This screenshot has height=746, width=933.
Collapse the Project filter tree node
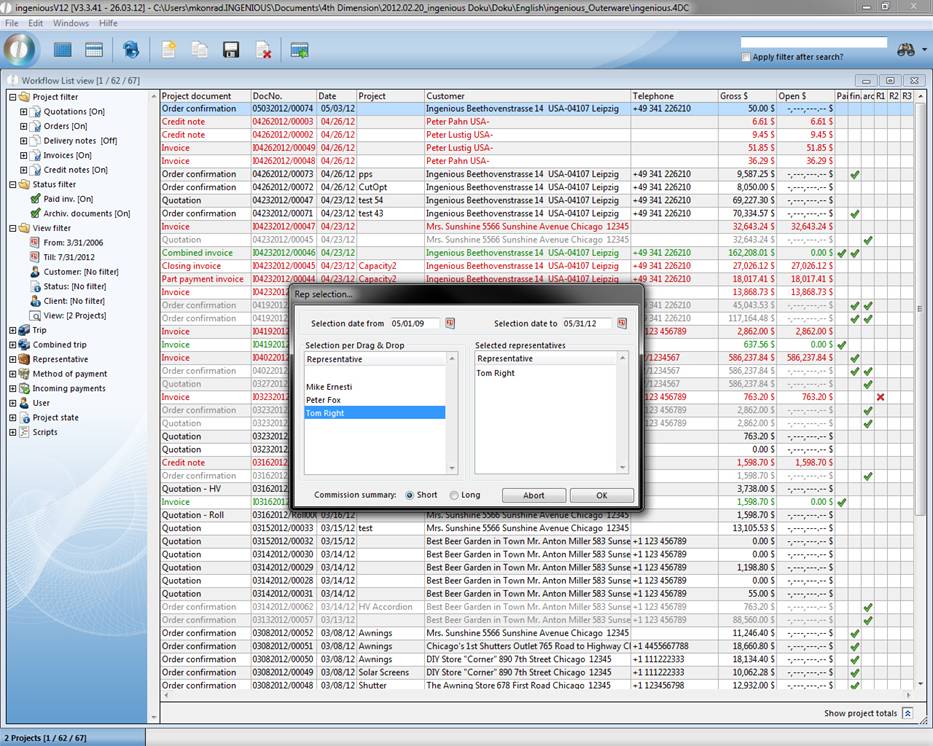pyautogui.click(x=13, y=97)
